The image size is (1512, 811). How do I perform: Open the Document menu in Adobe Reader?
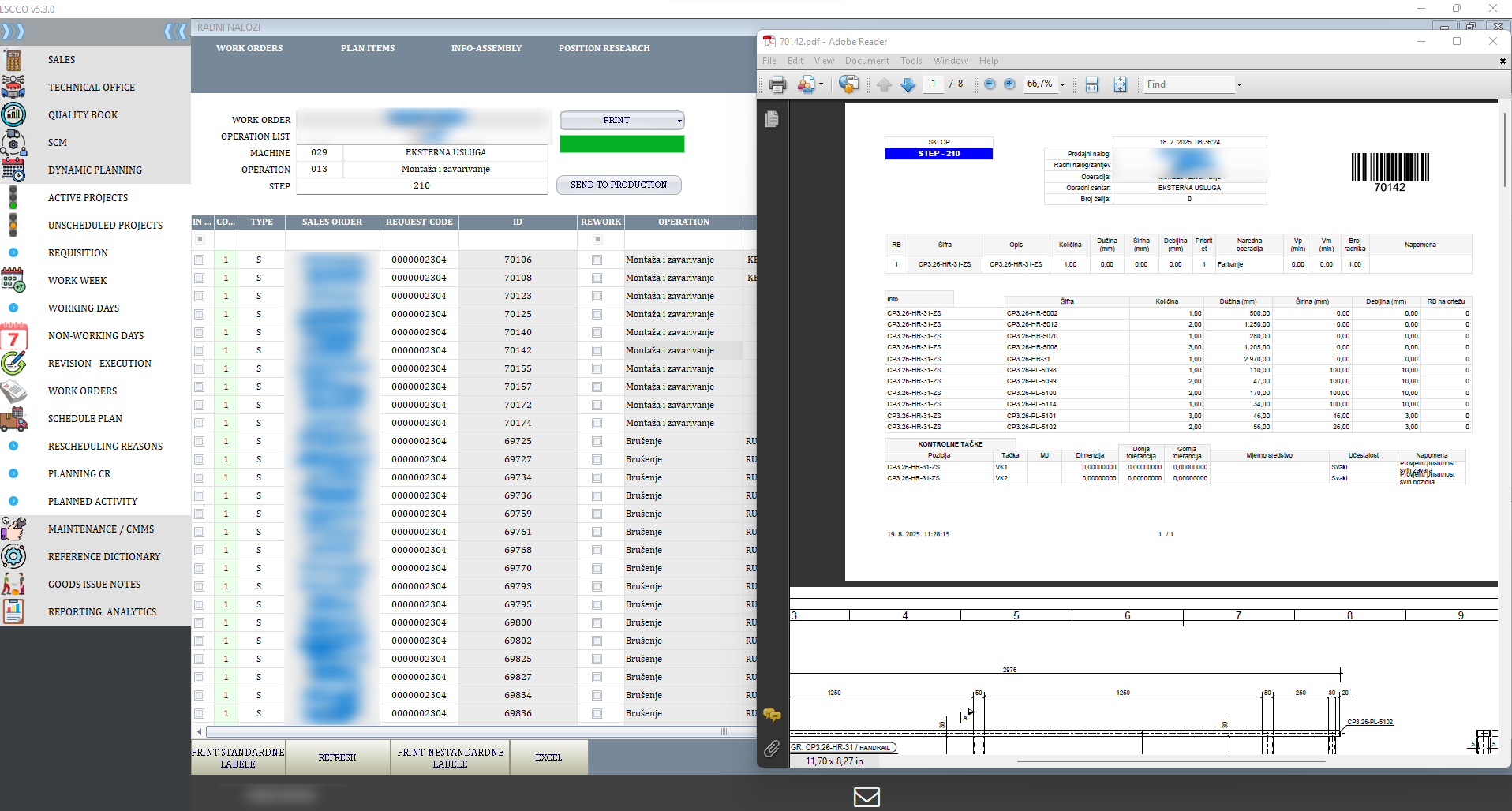click(x=866, y=60)
